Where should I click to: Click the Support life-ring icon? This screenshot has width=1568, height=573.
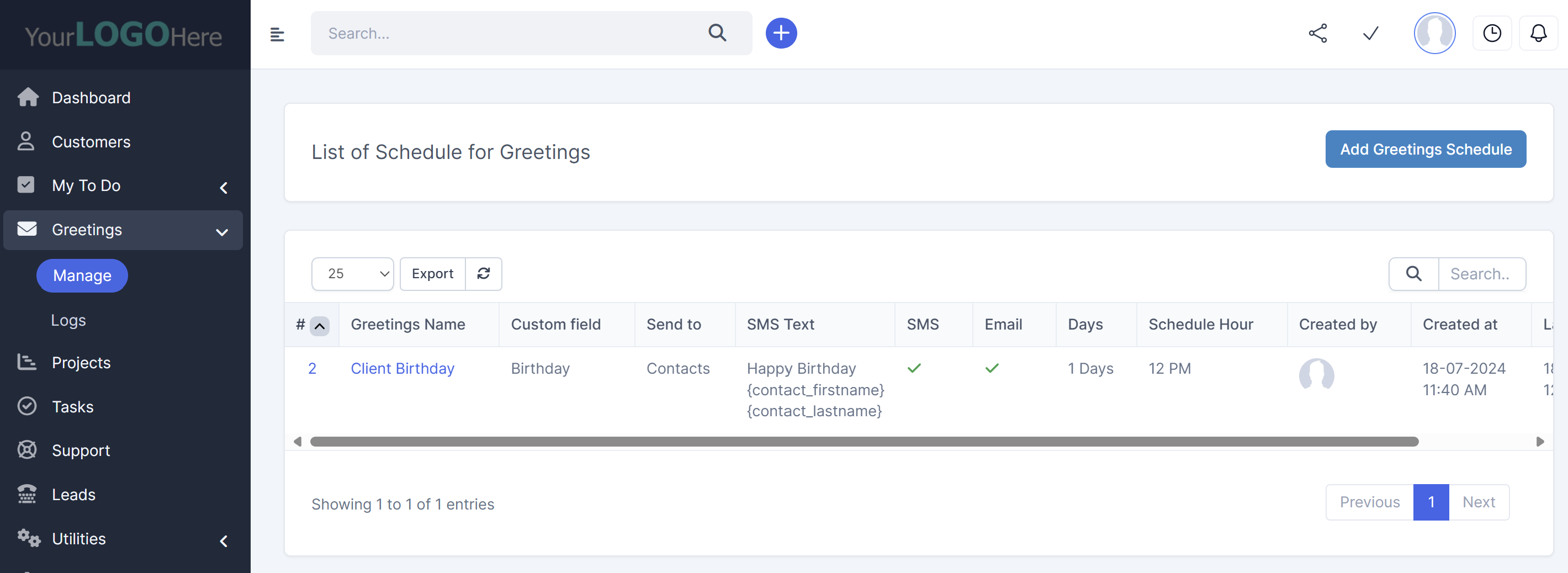(x=27, y=449)
